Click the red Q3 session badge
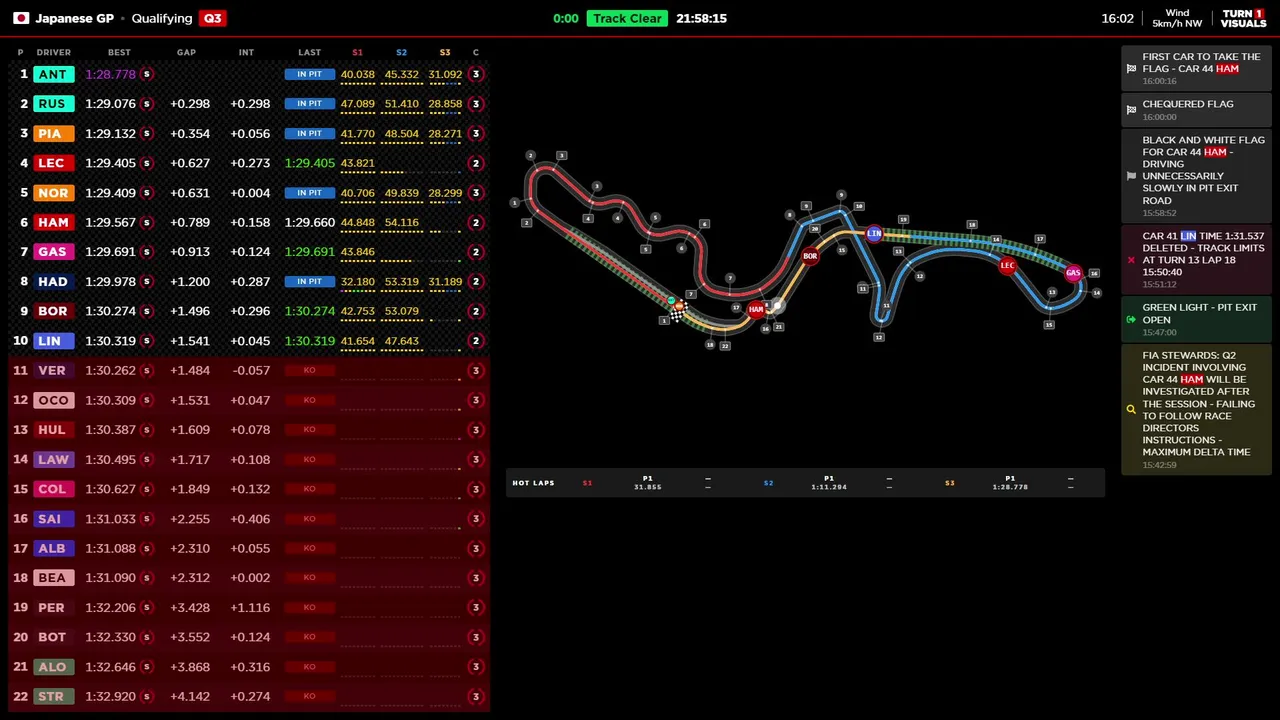 click(212, 18)
